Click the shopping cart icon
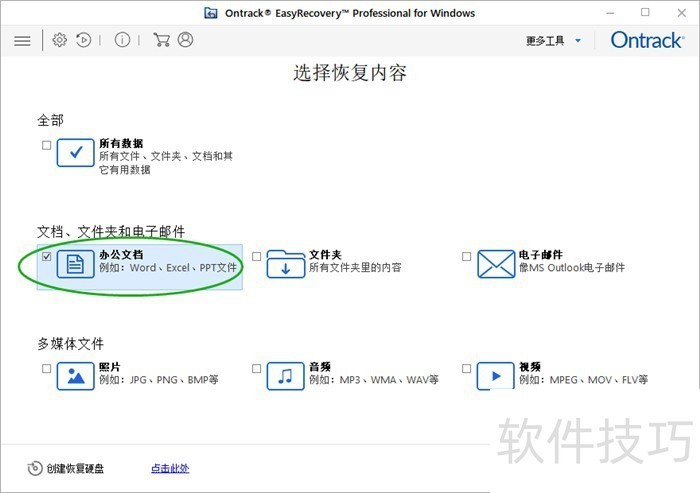Screen dimensions: 700x493 pyautogui.click(x=161, y=40)
